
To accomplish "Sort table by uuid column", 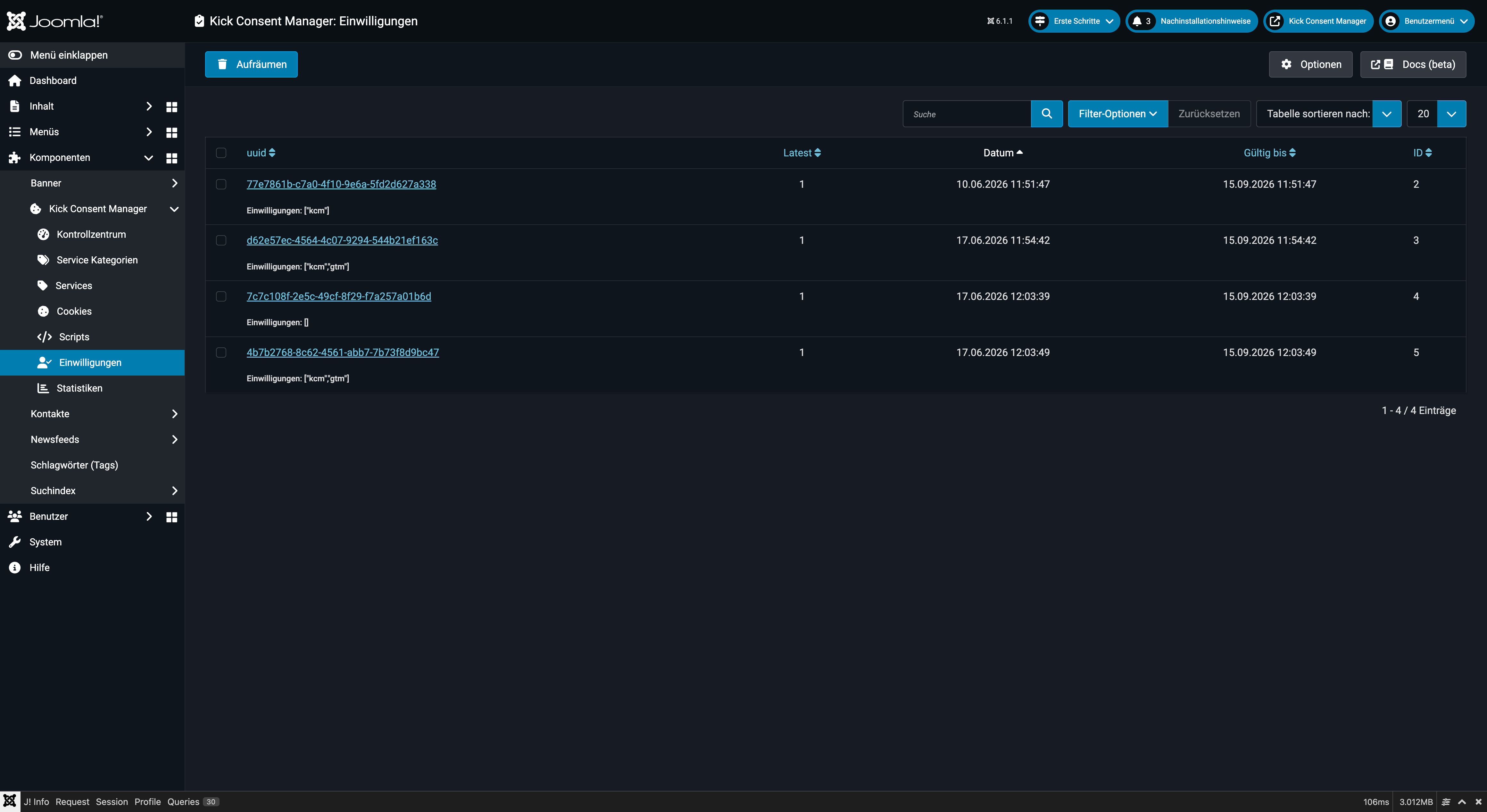I will point(261,153).
